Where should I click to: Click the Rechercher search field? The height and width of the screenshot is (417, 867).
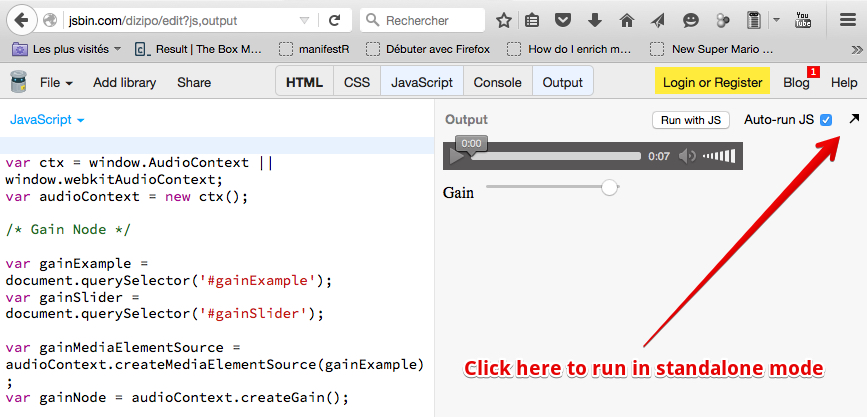tap(422, 21)
